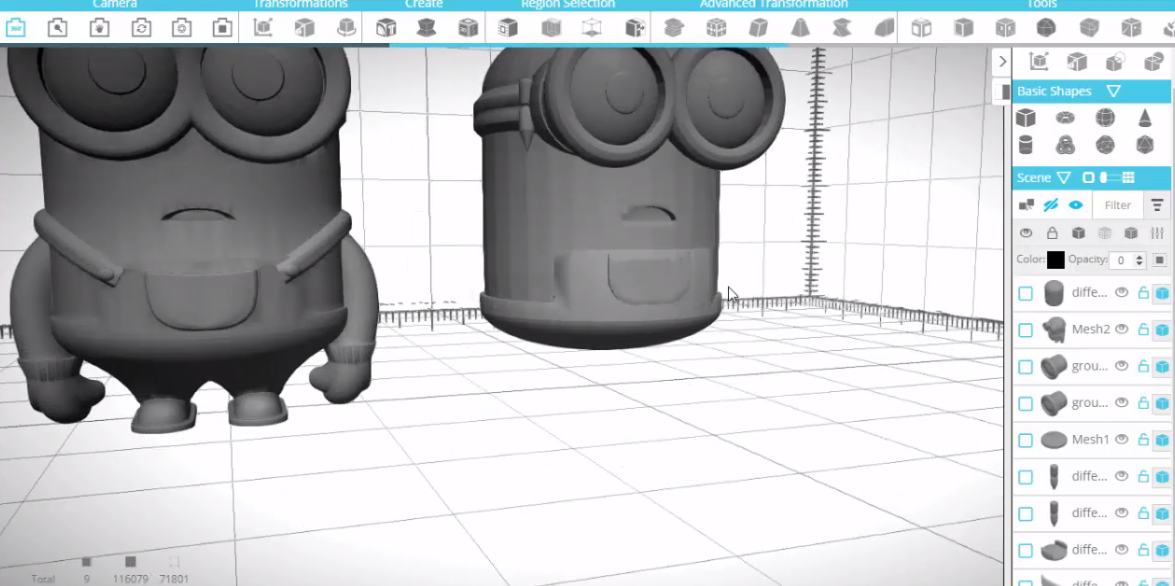The image size is (1175, 586).
Task: Click the cube-with-sphere icon above Basic Shapes
Action: (x=1115, y=61)
